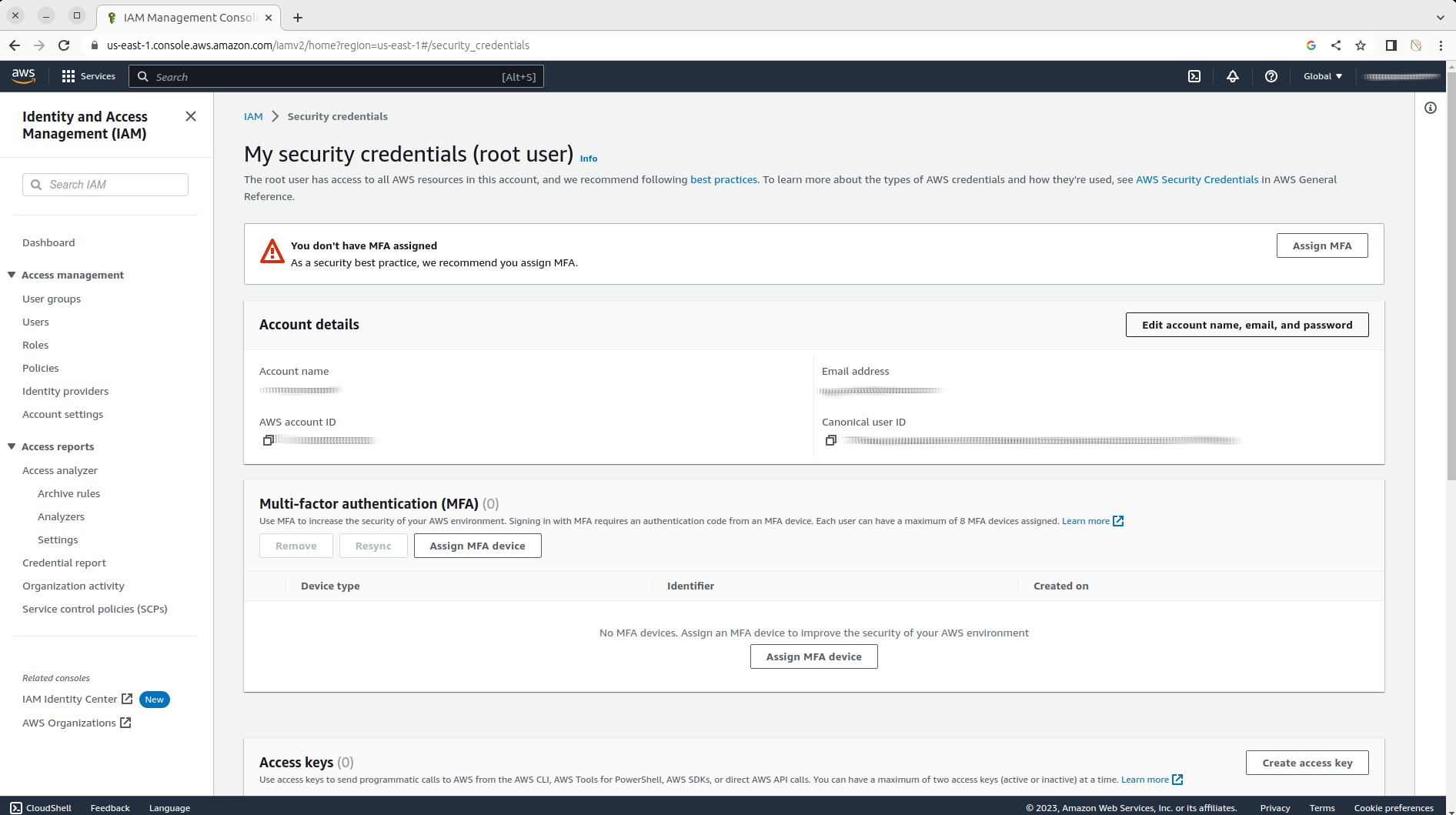Open the Global region dropdown
The width and height of the screenshot is (1456, 815).
point(1323,76)
